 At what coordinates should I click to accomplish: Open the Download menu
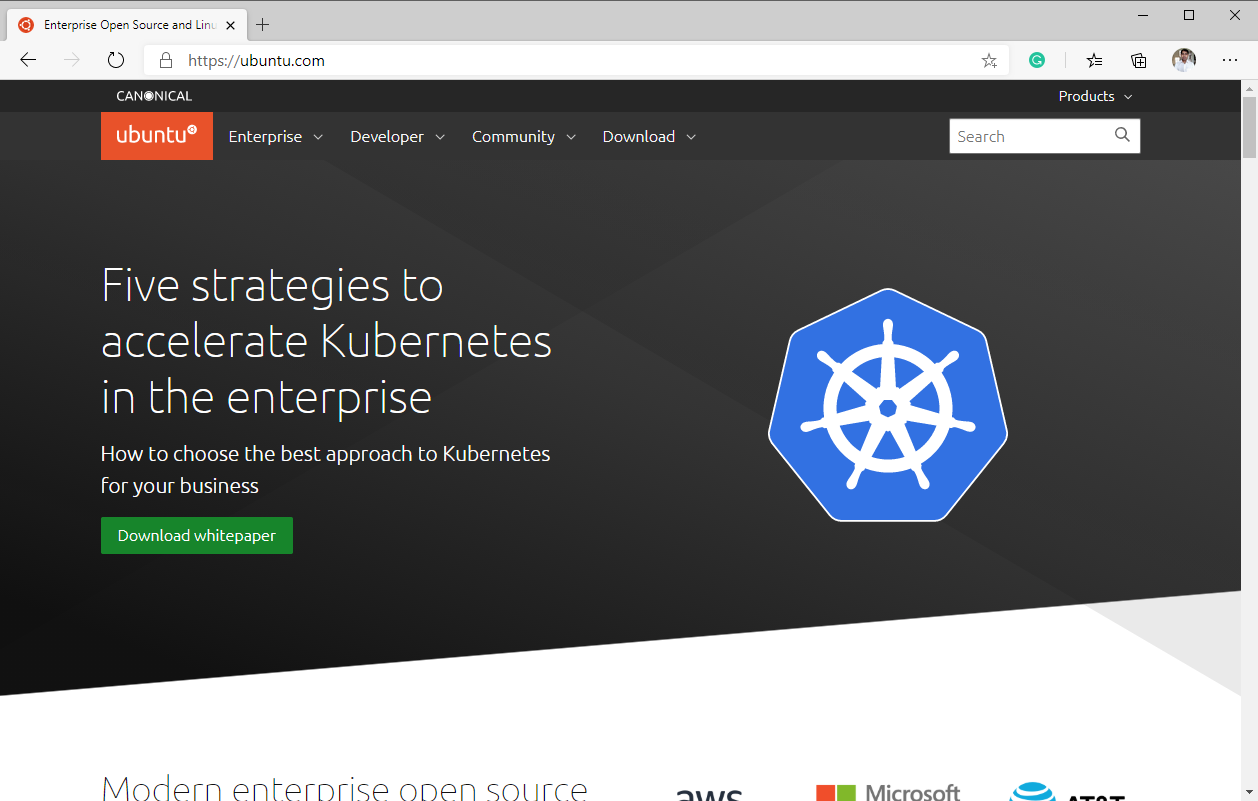(649, 137)
